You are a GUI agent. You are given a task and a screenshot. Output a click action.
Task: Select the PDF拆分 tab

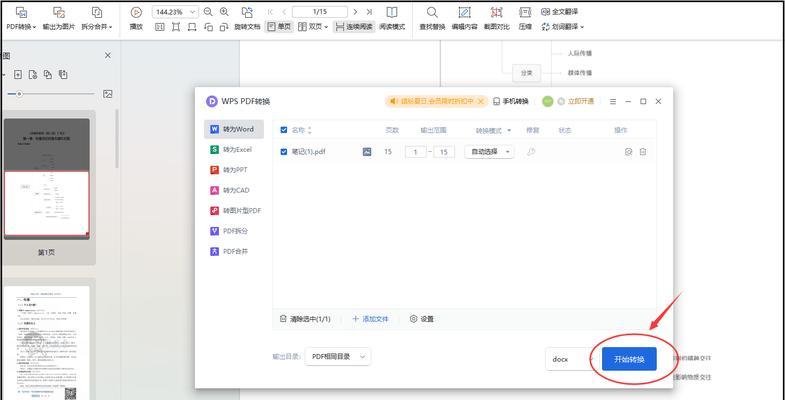[234, 231]
